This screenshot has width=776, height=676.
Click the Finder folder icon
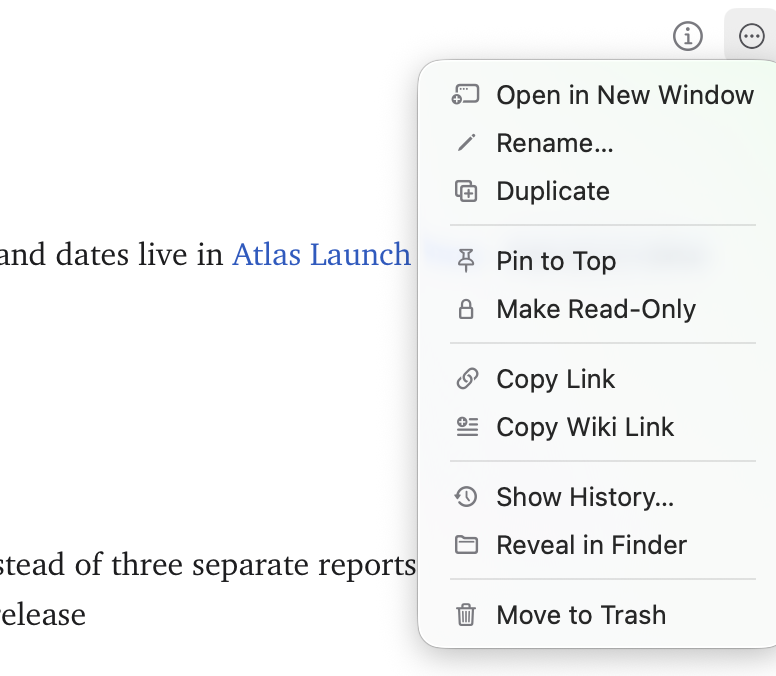466,545
